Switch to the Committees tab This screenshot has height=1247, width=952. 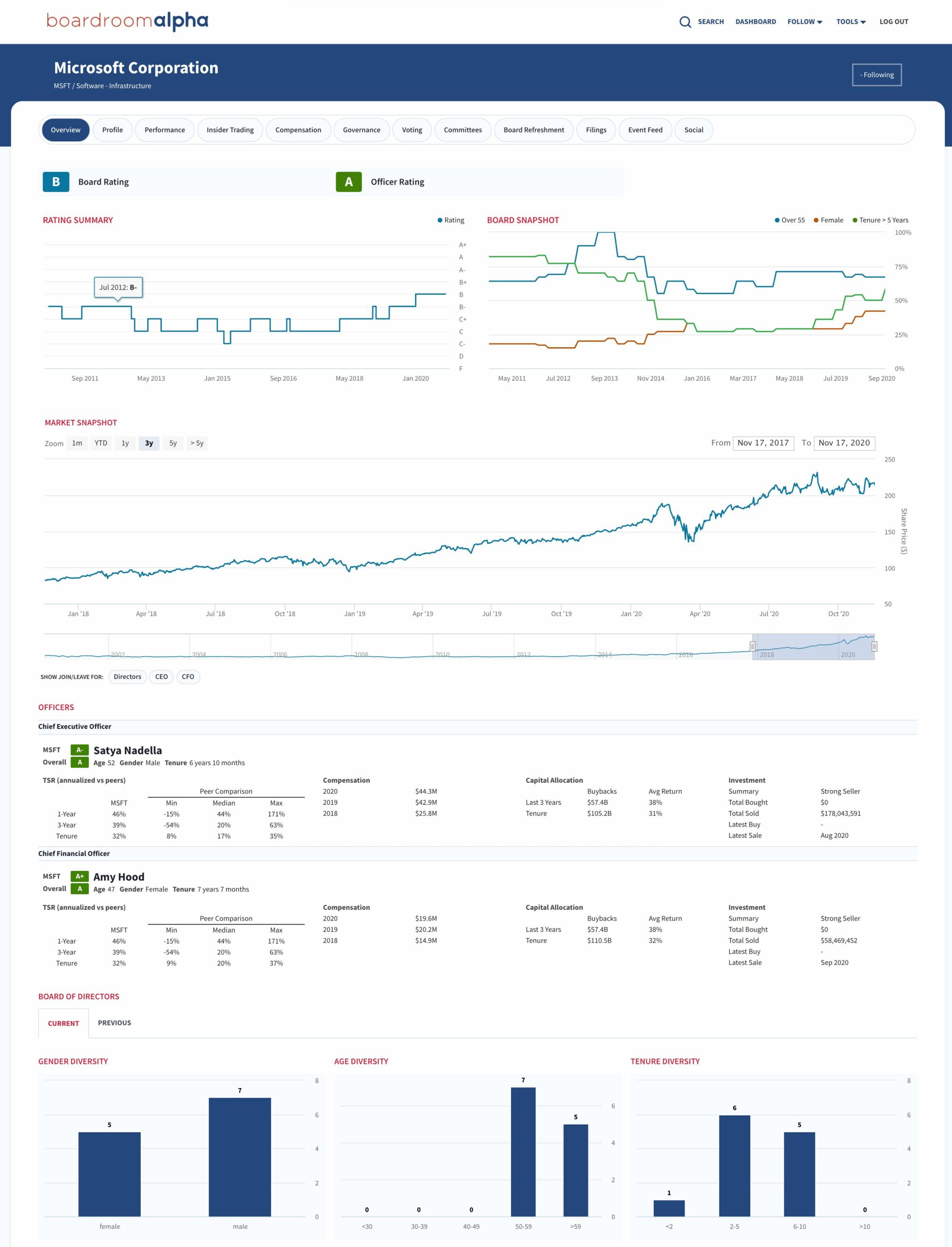[462, 130]
